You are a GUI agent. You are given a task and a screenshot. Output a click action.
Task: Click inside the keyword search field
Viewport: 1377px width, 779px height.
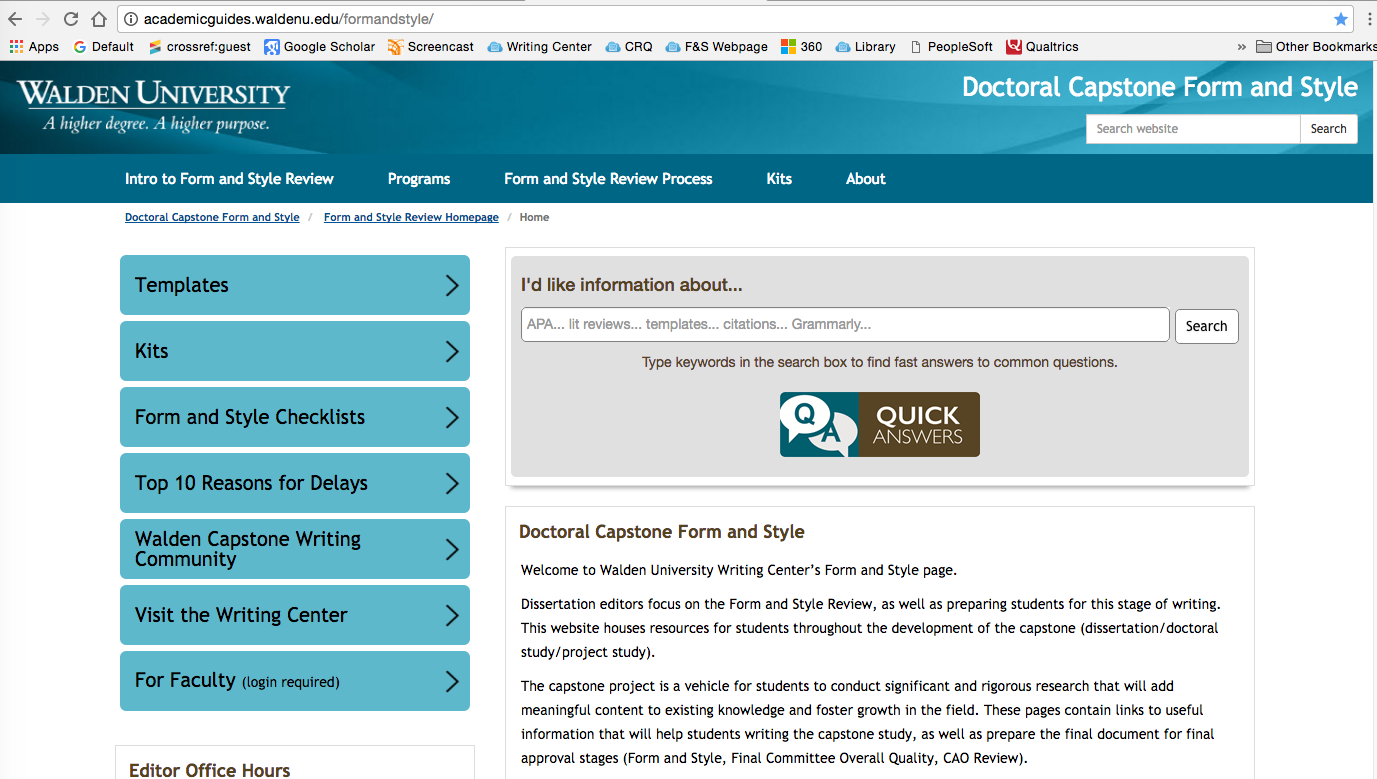click(844, 324)
